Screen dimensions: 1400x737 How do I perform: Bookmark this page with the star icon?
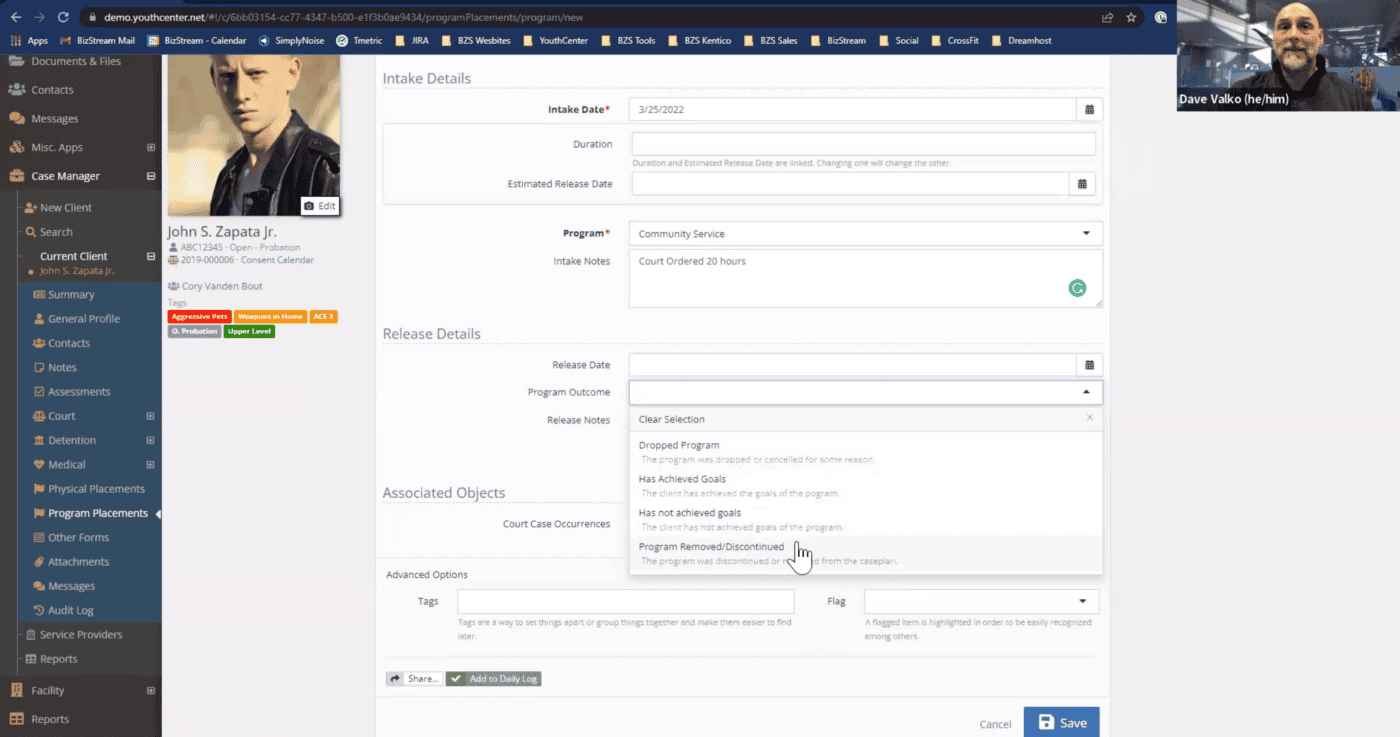(1131, 17)
